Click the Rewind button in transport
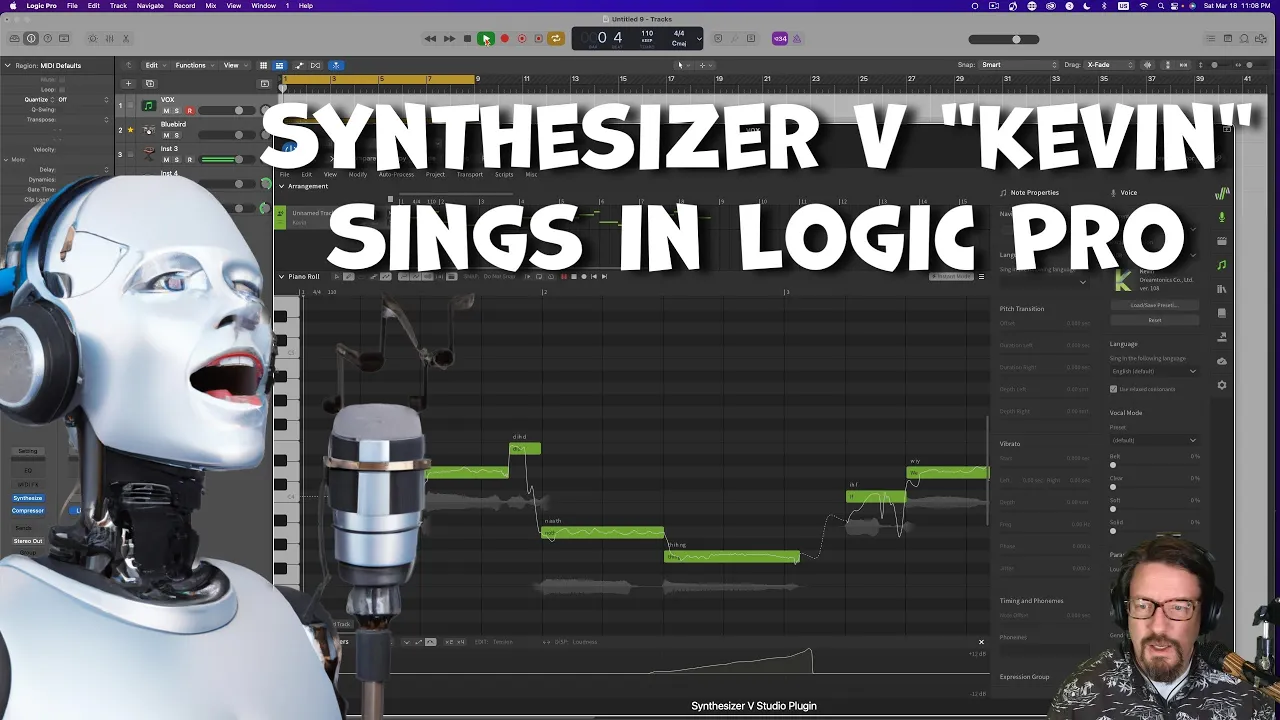Screen dimensions: 1280x720 430,39
